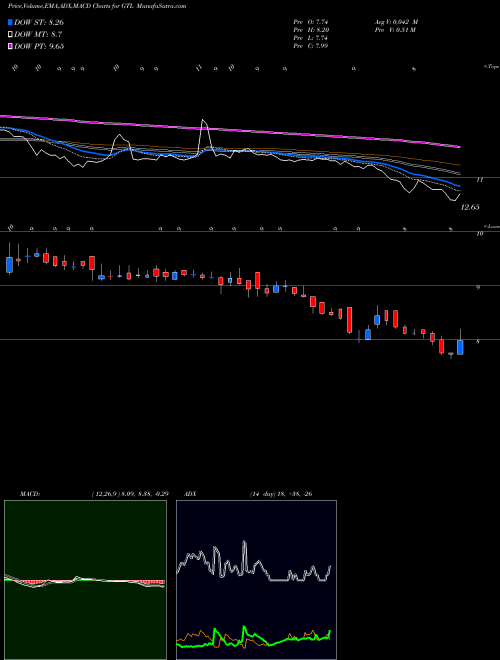Click the white DOW MT legend swatch

pyautogui.click(x=10, y=35)
